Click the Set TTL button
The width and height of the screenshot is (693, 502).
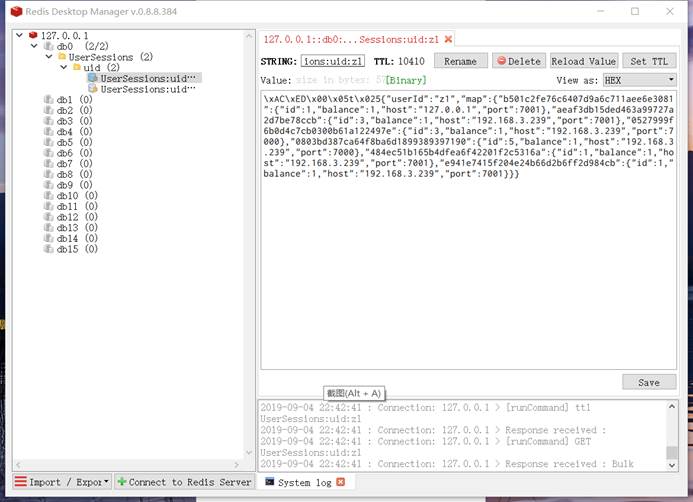pos(649,61)
